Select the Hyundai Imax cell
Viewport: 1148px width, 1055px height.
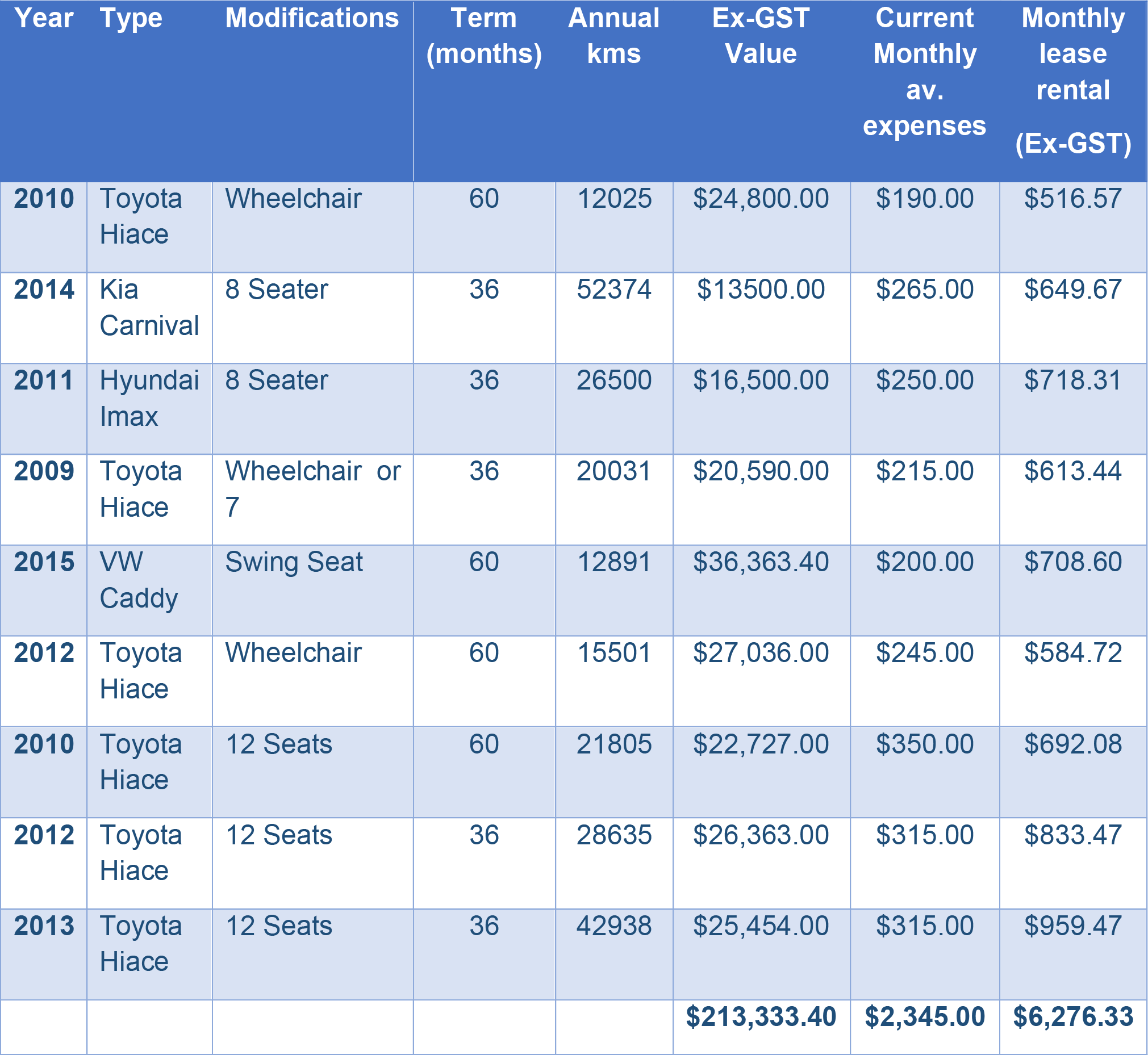tap(149, 398)
